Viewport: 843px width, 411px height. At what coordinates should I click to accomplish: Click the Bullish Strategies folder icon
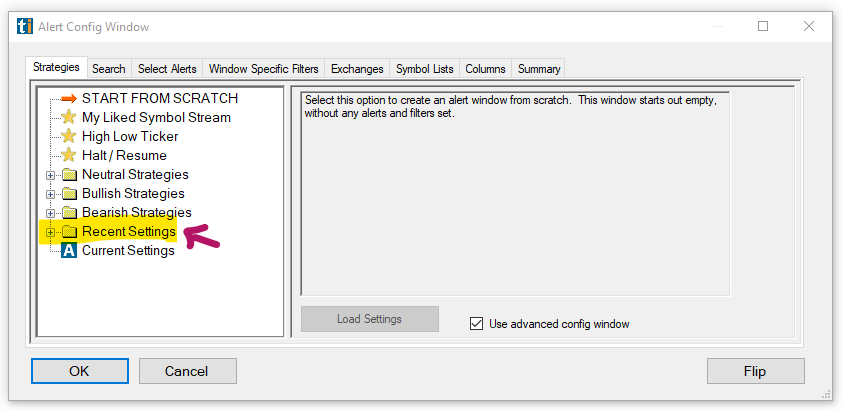pyautogui.click(x=69, y=194)
